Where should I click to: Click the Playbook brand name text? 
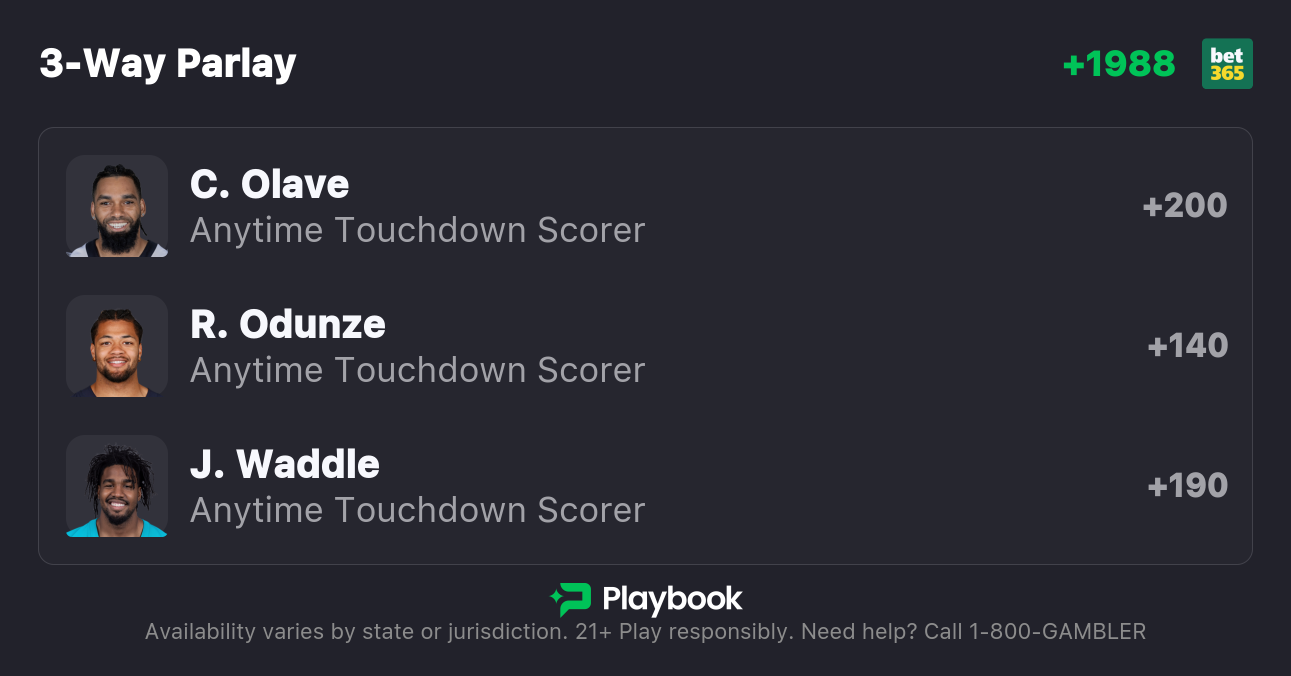tap(672, 599)
